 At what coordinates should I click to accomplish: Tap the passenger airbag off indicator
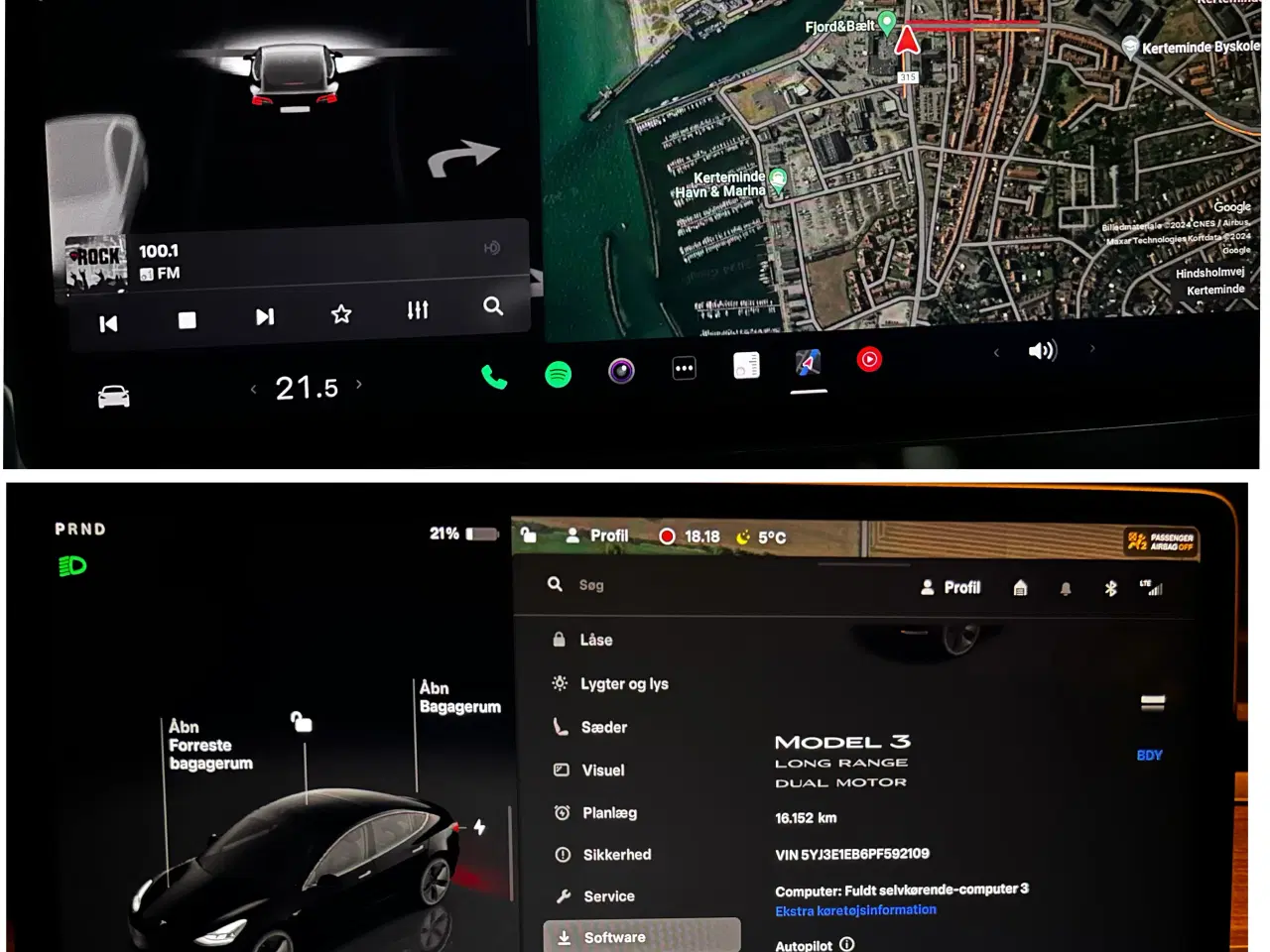click(1161, 541)
